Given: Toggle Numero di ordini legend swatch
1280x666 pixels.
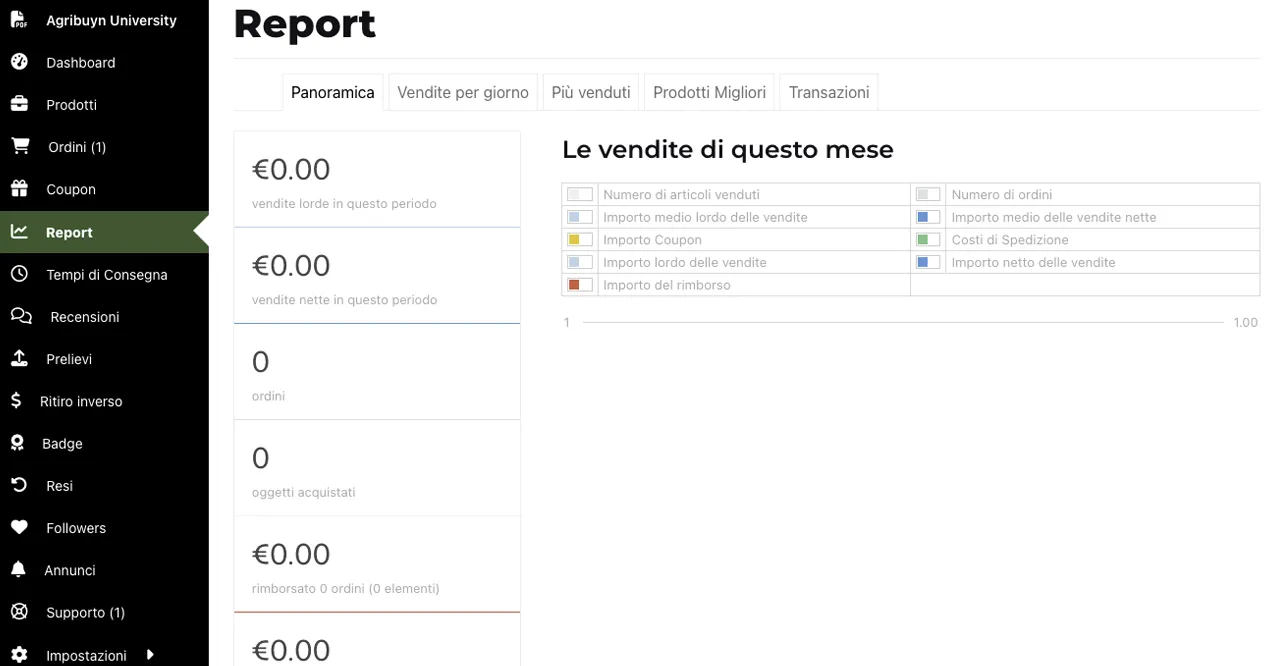Looking at the screenshot, I should pos(928,194).
